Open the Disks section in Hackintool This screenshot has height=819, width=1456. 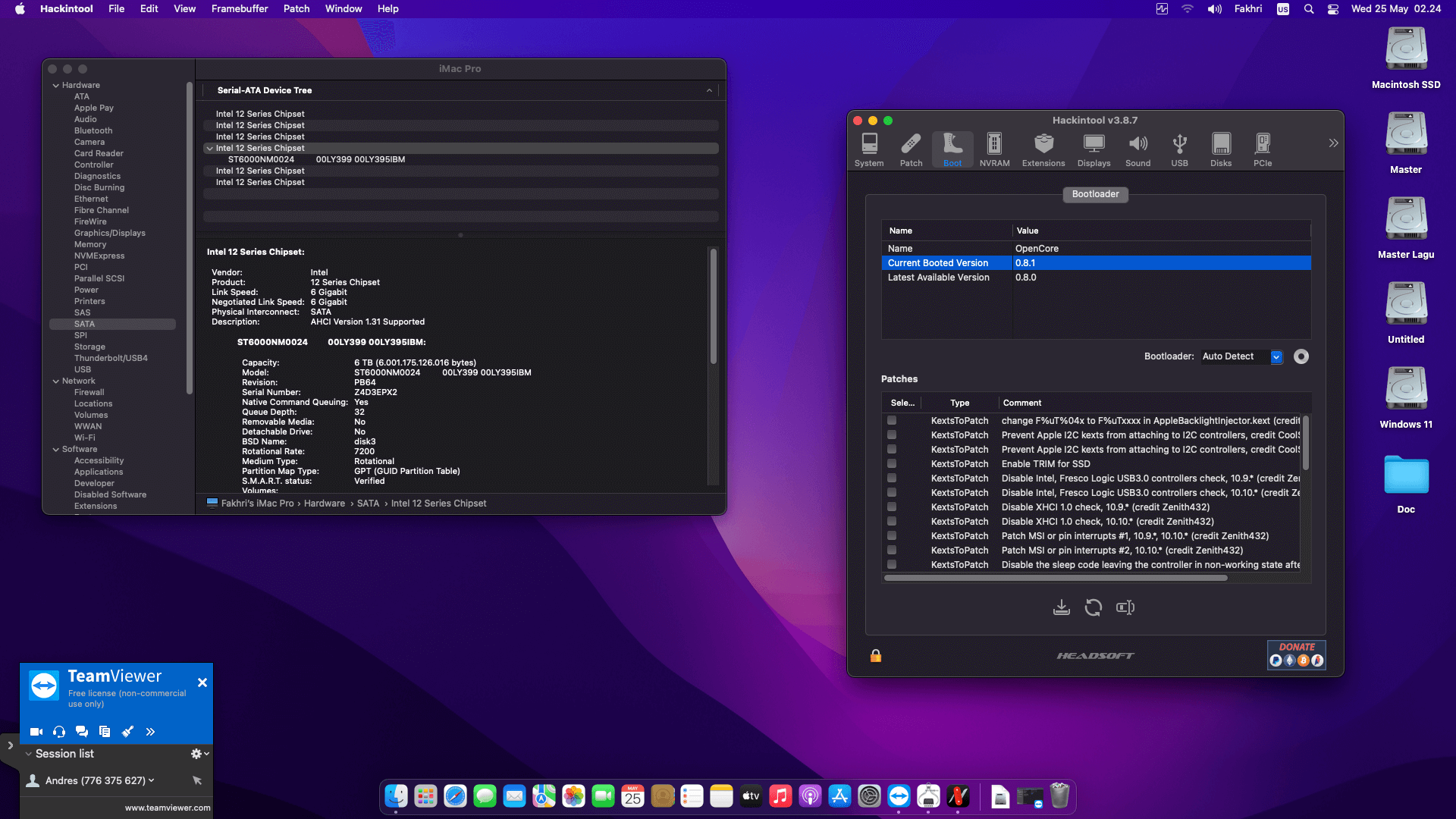tap(1221, 149)
